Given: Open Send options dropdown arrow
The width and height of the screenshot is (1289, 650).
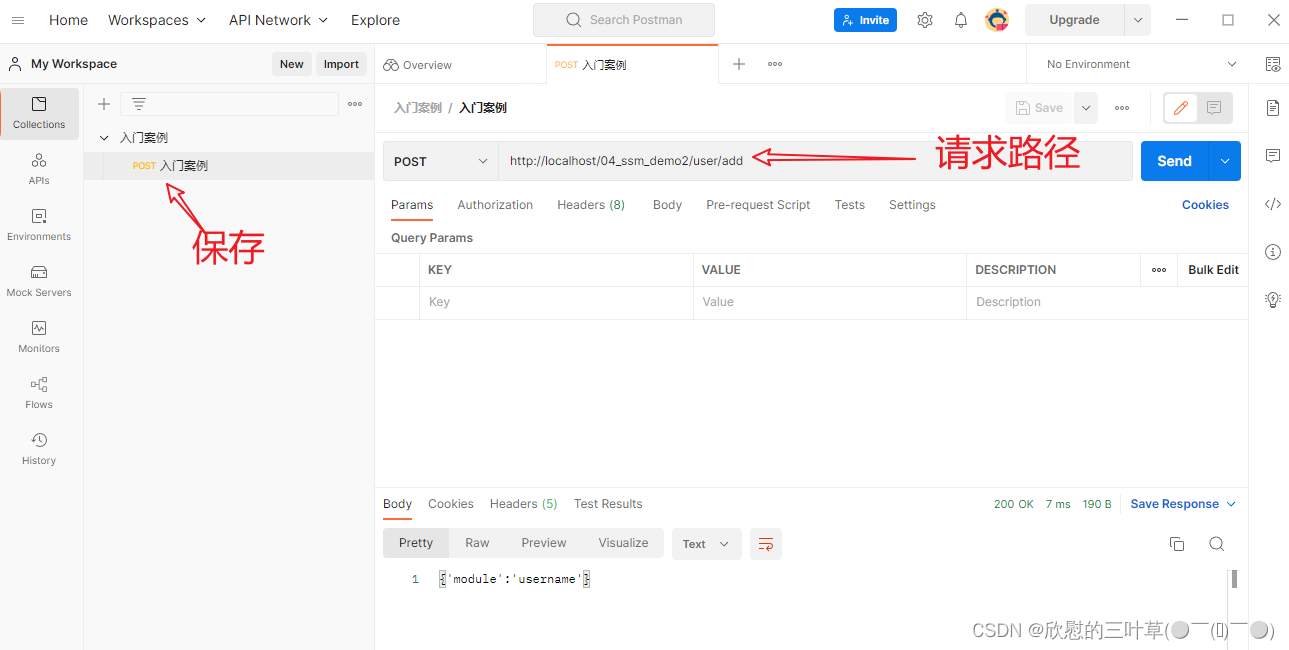Looking at the screenshot, I should pos(1225,161).
